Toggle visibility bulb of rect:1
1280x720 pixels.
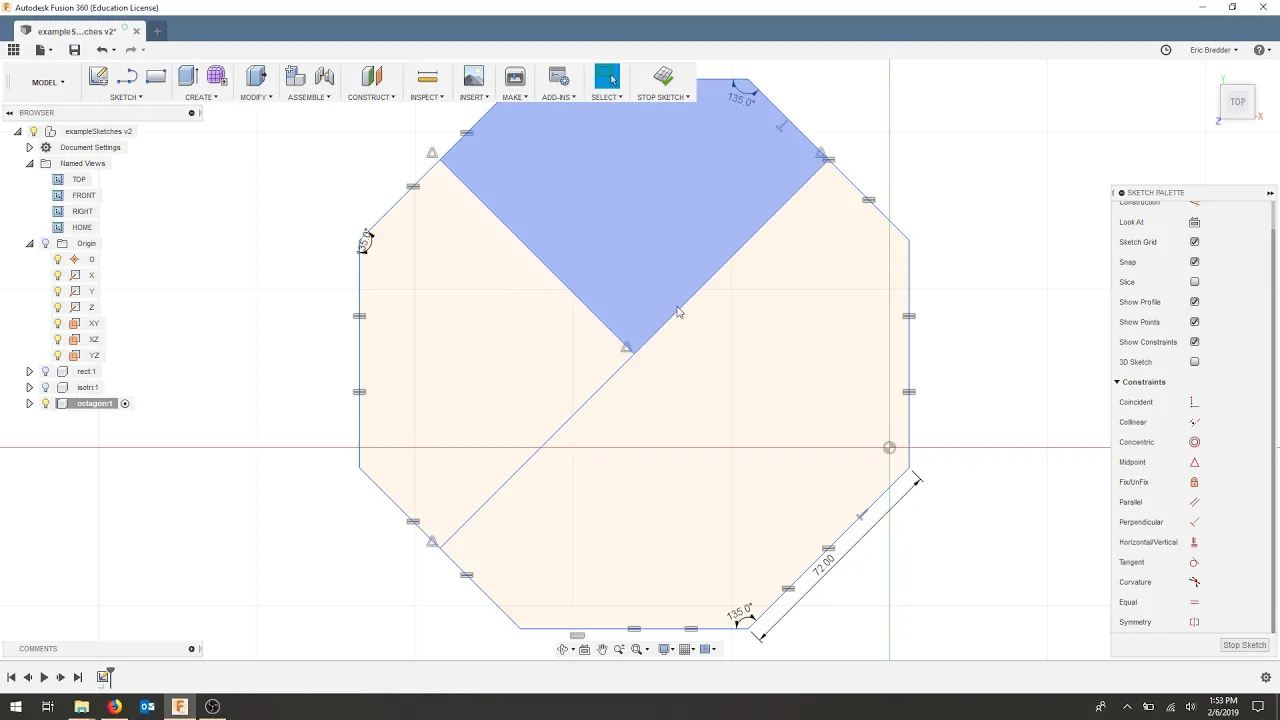click(x=45, y=371)
